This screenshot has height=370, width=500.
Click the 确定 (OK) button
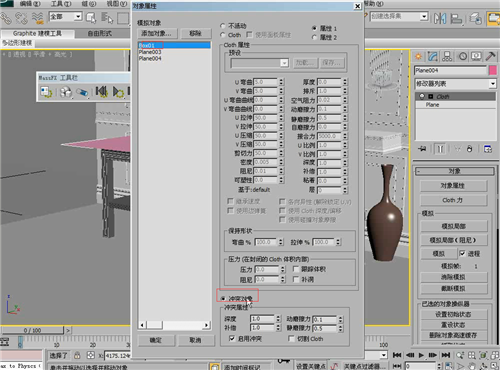(156, 340)
